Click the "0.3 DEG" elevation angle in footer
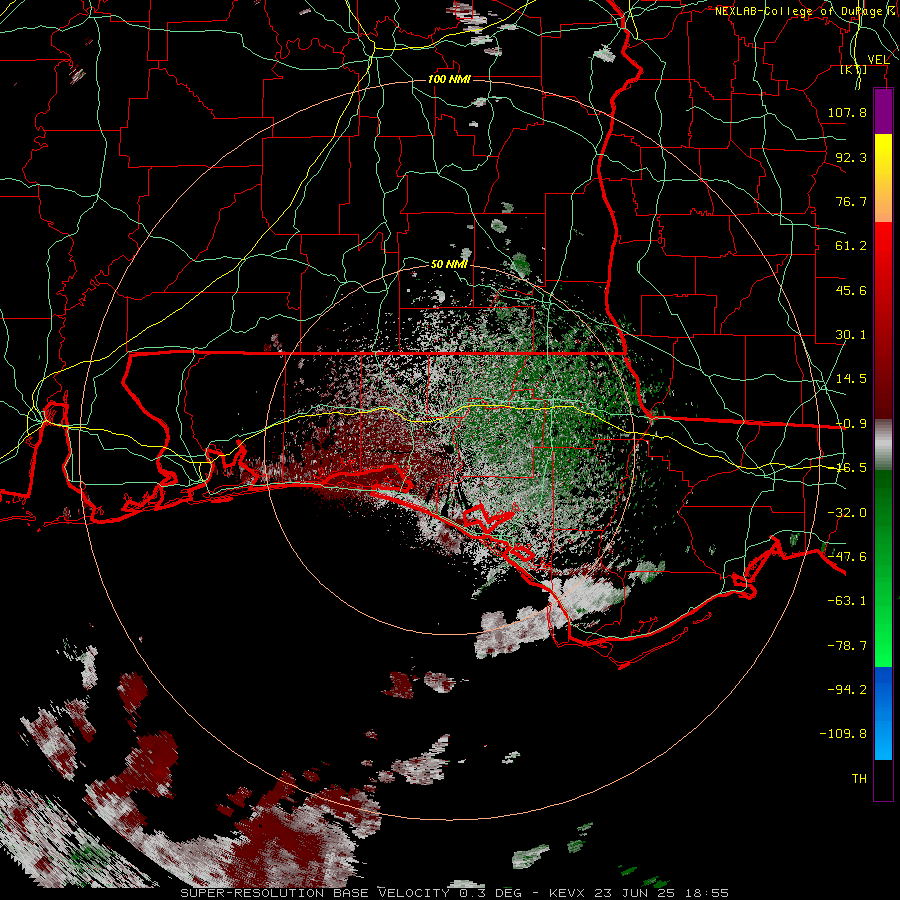Image resolution: width=900 pixels, height=900 pixels. coord(490,893)
